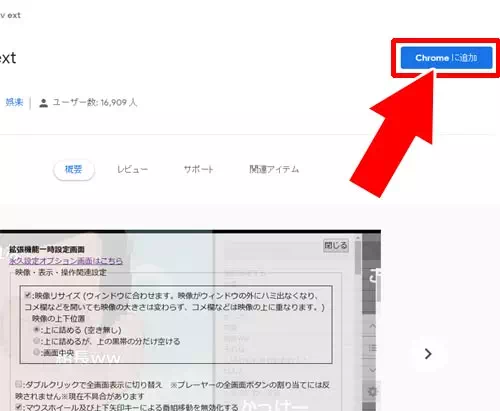The width and height of the screenshot is (500, 411).
Task: Click the user count person icon
Action: coord(43,103)
